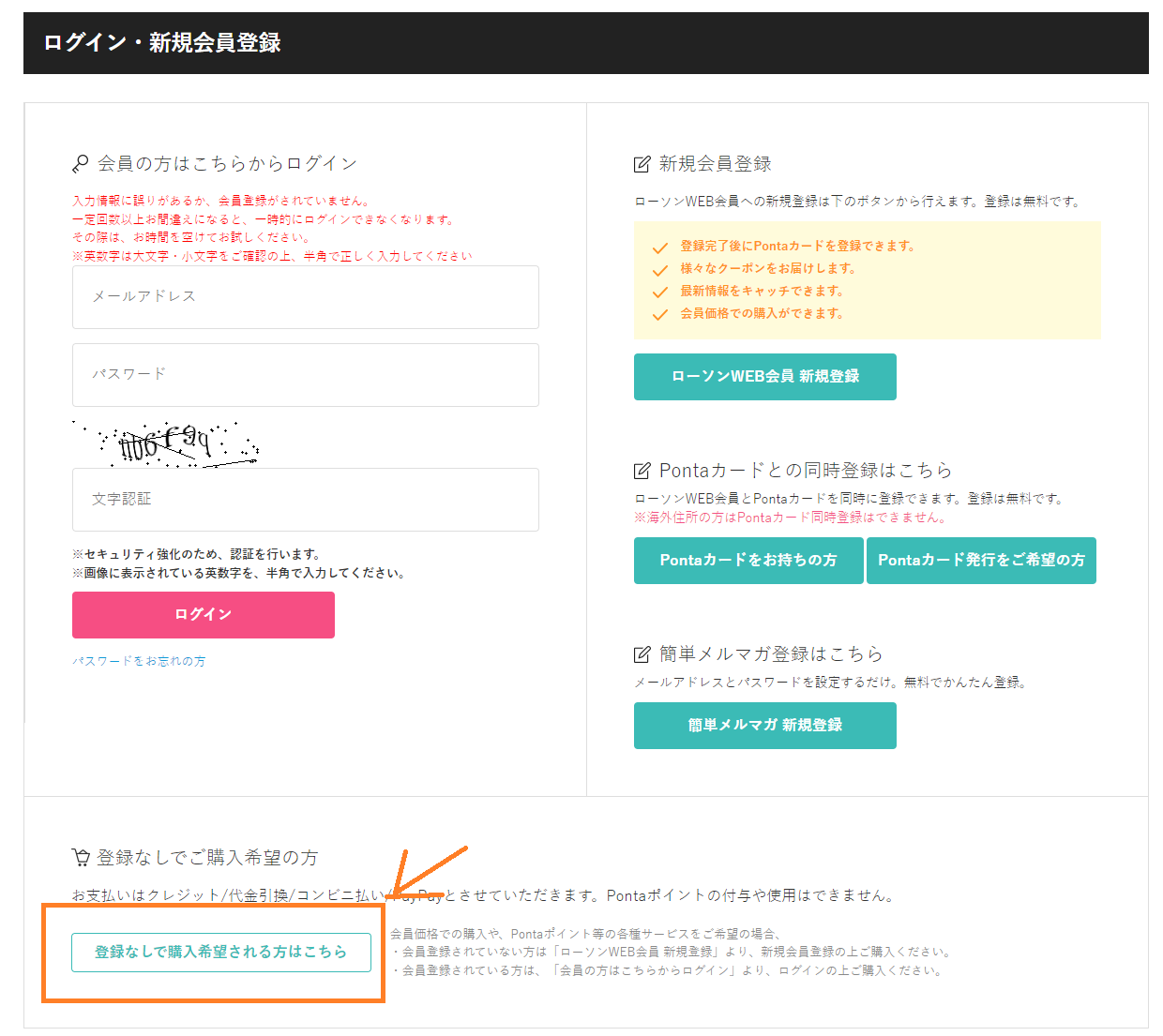Click the pencil icon beside 簡単メルマガ登録はこちら
The image size is (1163, 1036).
point(642,654)
